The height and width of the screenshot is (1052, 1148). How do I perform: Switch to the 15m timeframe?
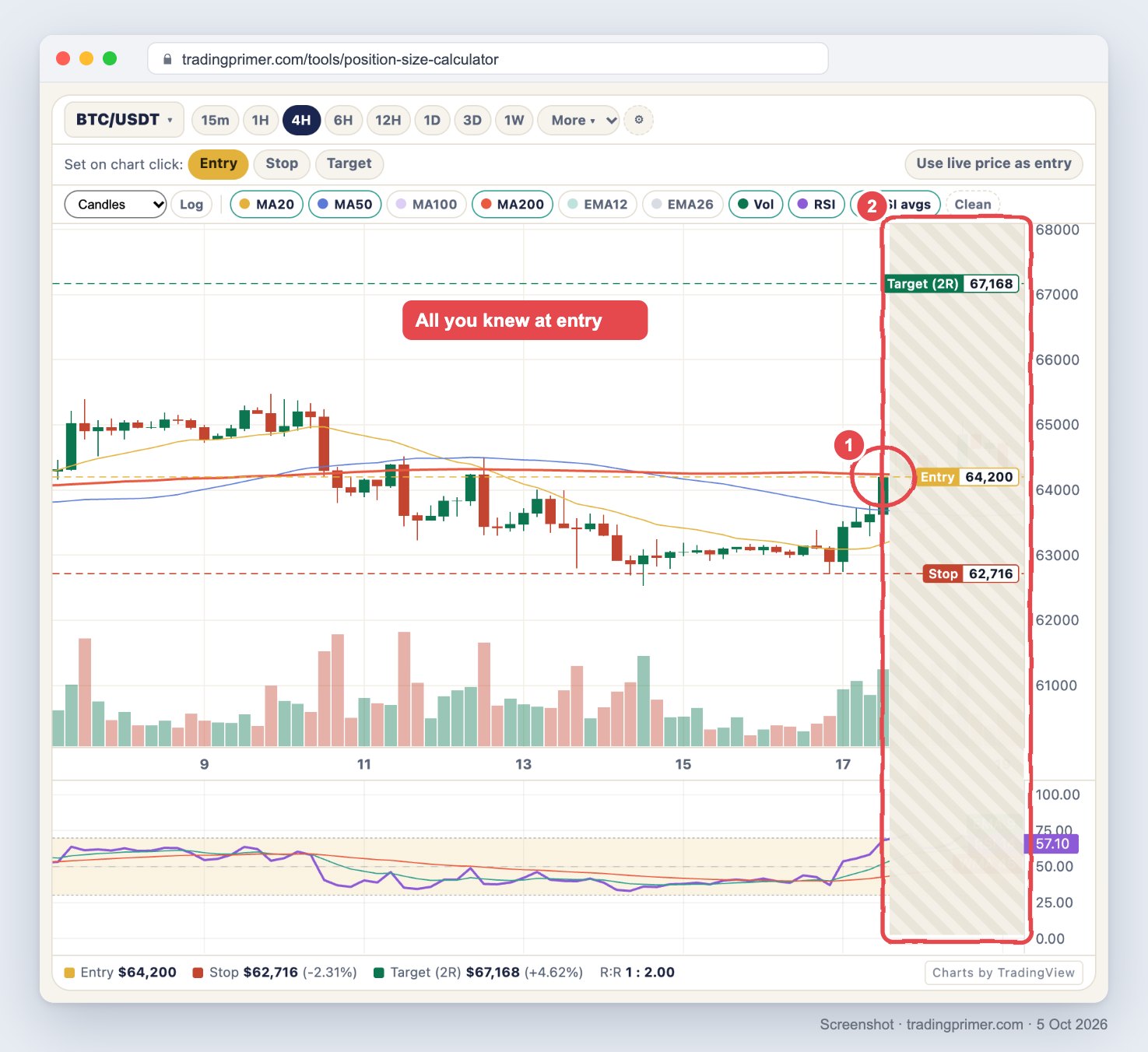pyautogui.click(x=215, y=120)
